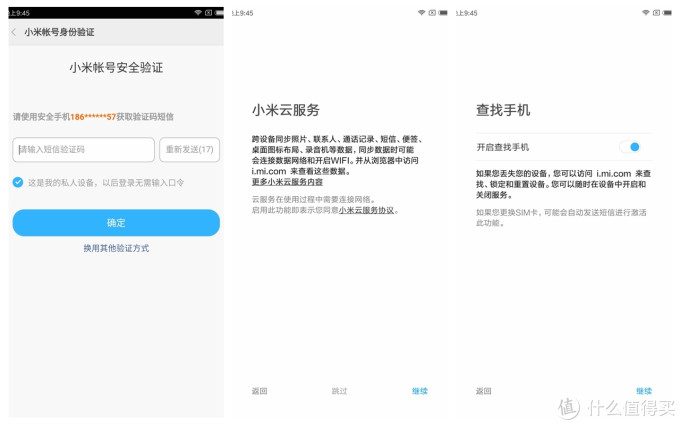Toggle the 开启查找手机 switch
Viewport: 680px width, 425px height.
coord(630,147)
